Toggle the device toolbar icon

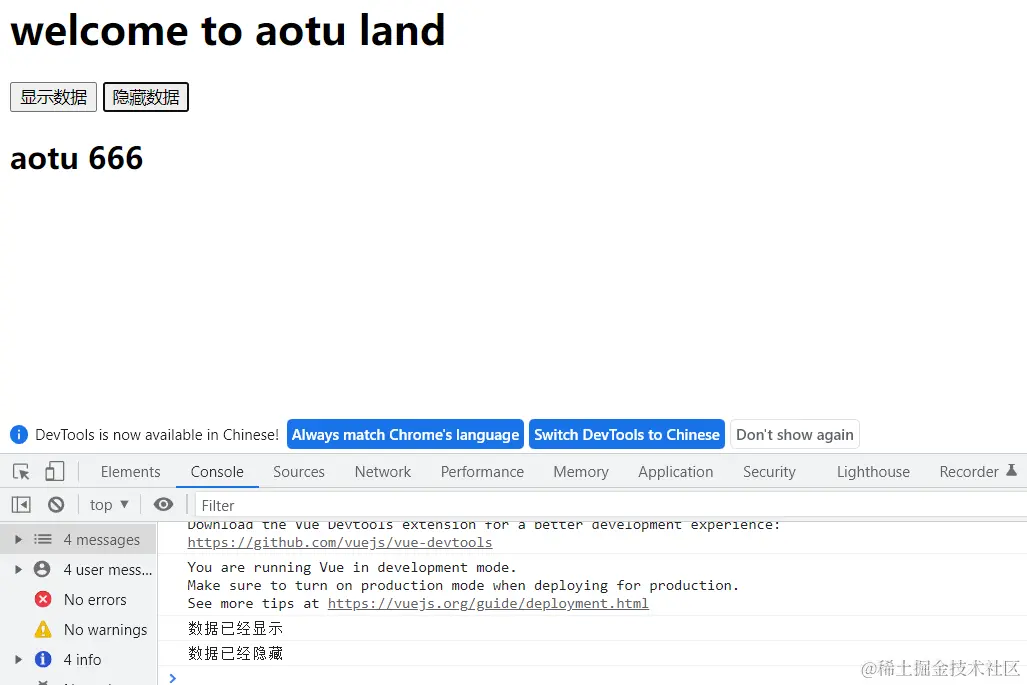click(54, 472)
